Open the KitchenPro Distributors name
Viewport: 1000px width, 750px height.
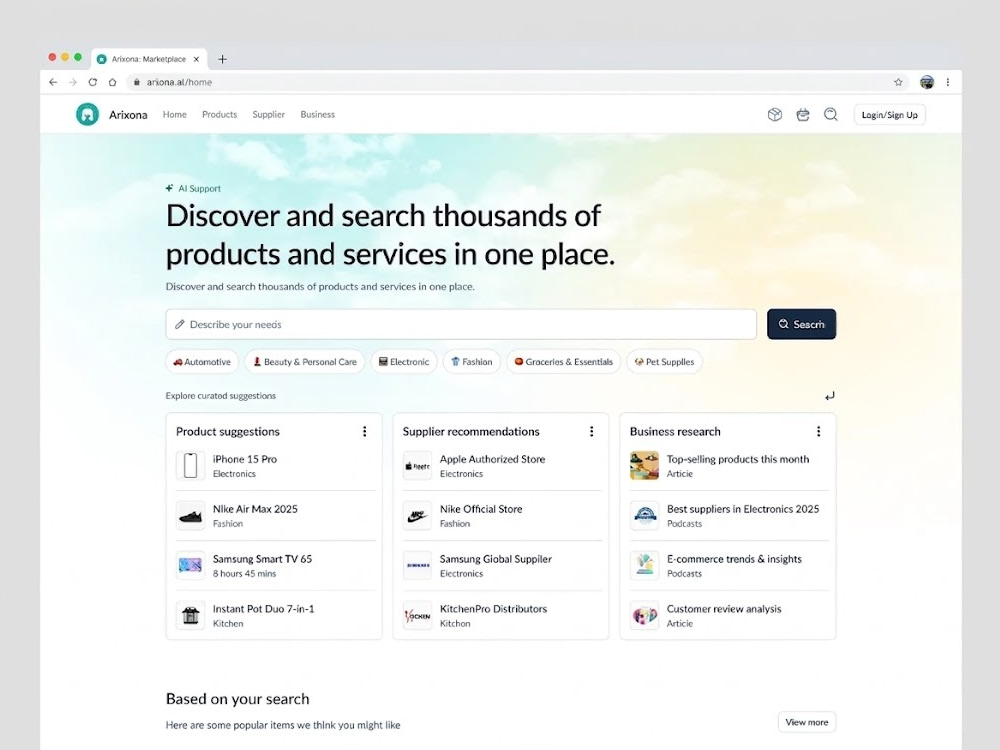494,609
